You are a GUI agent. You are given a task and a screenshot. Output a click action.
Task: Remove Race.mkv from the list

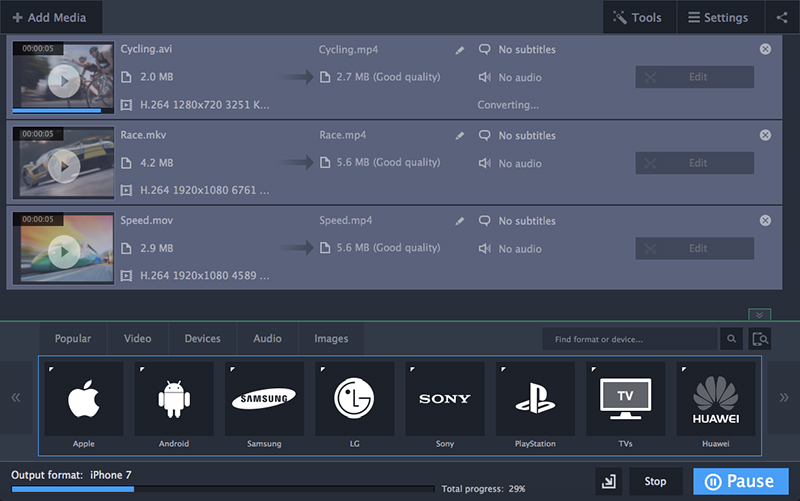click(x=765, y=135)
